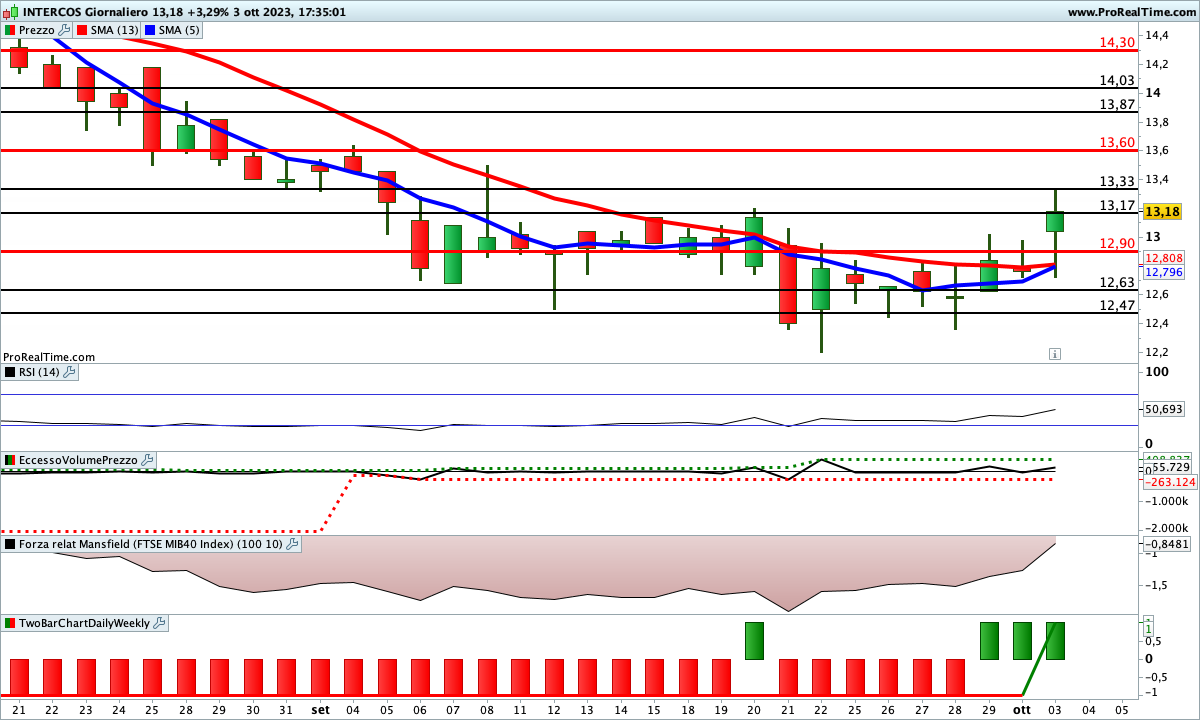
Task: Select the 12,90 red level label
Action: [x=1116, y=244]
